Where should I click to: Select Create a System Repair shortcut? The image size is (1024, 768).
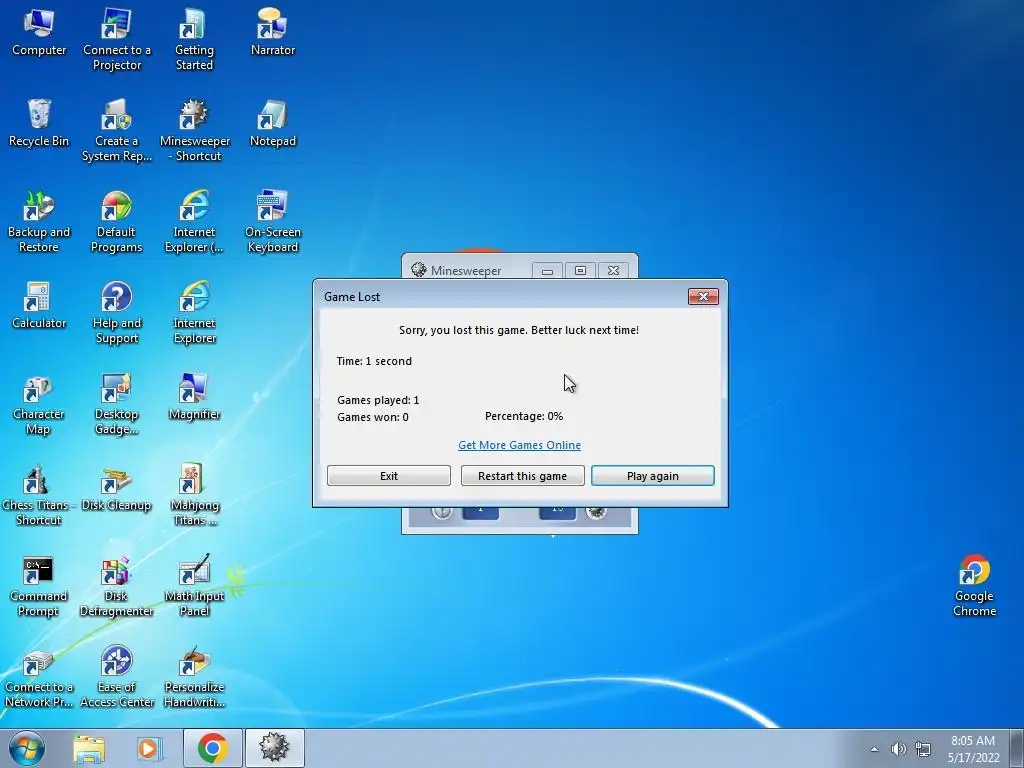tap(117, 130)
